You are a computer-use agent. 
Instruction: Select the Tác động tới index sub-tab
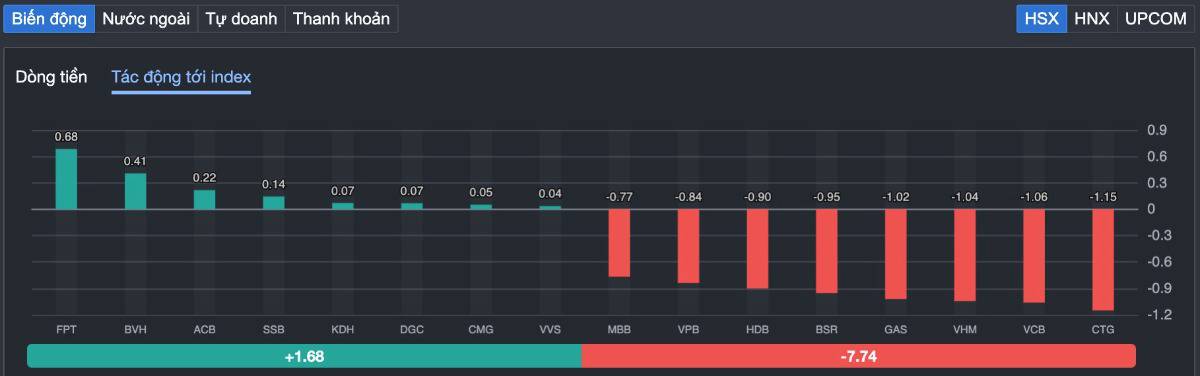[x=181, y=77]
